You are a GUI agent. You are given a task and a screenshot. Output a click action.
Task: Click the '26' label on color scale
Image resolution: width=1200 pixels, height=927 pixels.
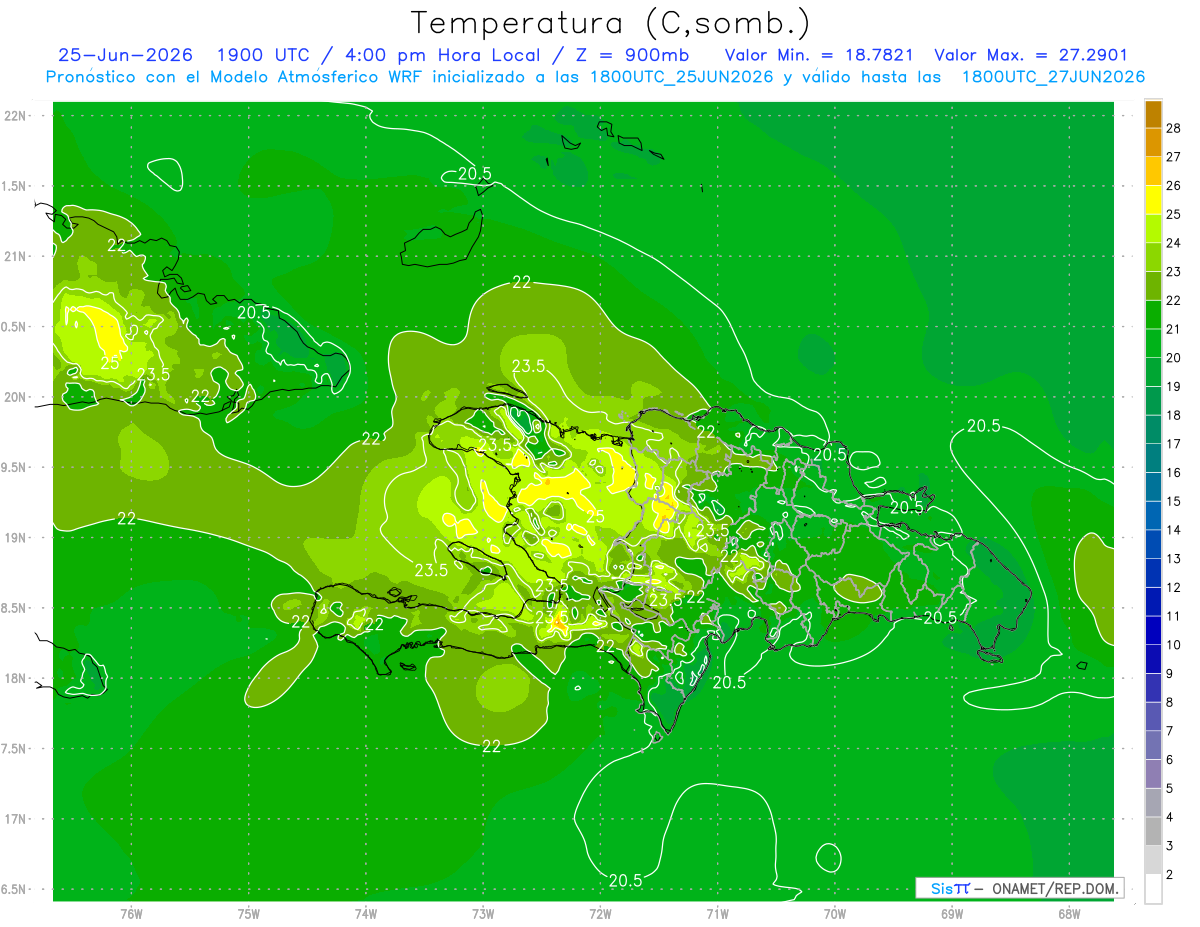1175,185
